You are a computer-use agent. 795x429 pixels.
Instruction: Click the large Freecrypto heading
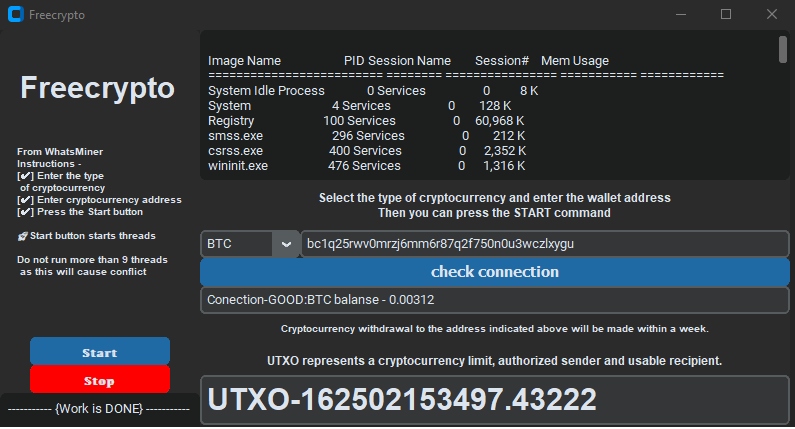[x=97, y=88]
